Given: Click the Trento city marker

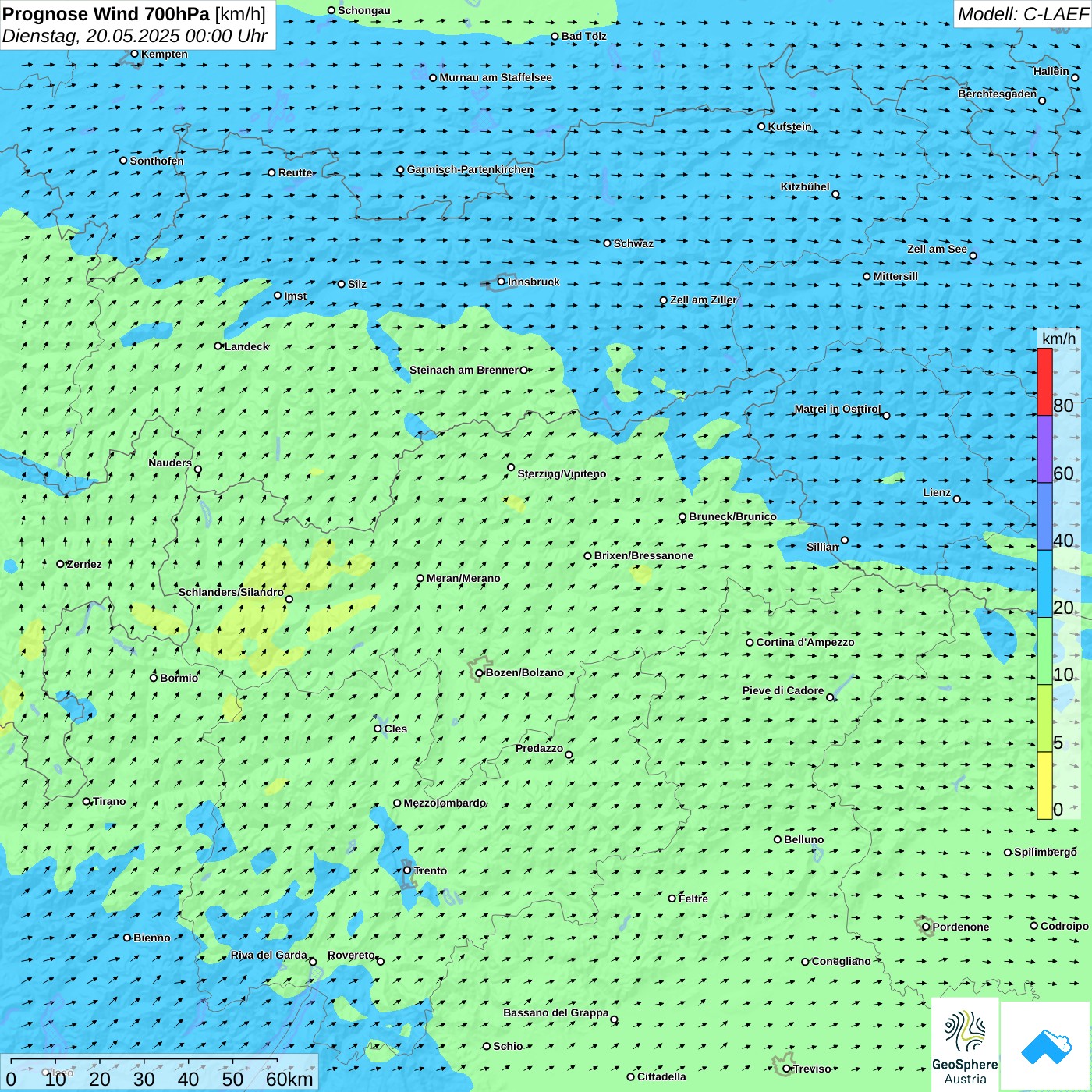Looking at the screenshot, I should point(407,870).
